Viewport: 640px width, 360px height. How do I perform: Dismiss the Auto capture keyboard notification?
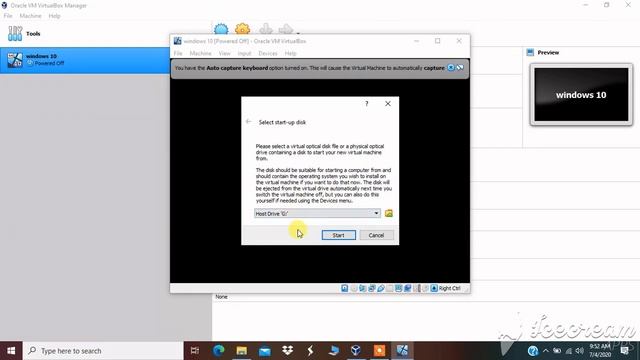451,68
